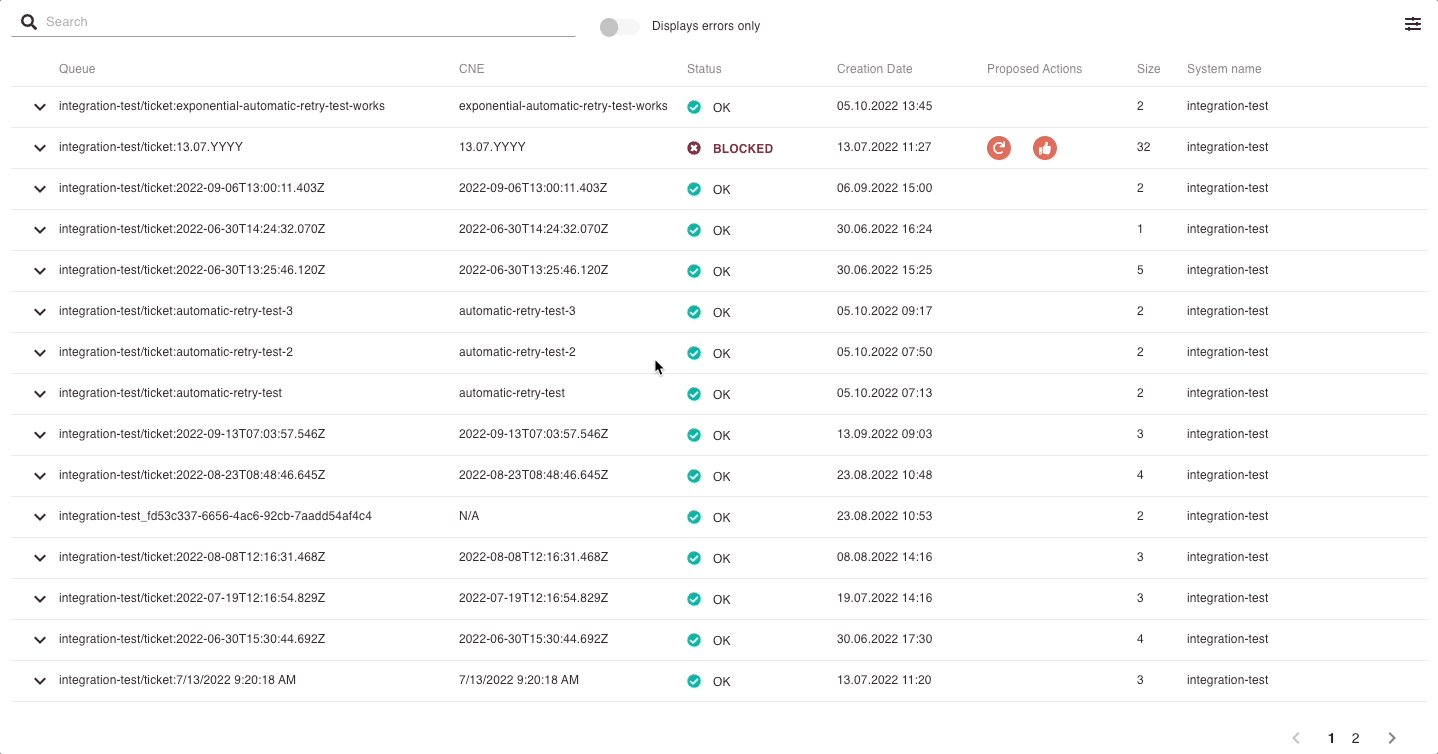Click the previous page arrow

pyautogui.click(x=1296, y=737)
